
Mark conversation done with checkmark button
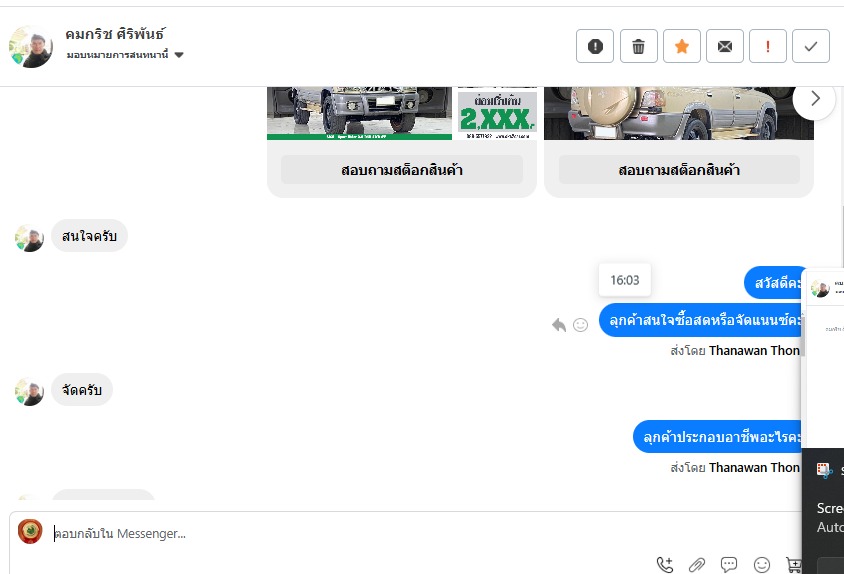[x=811, y=46]
